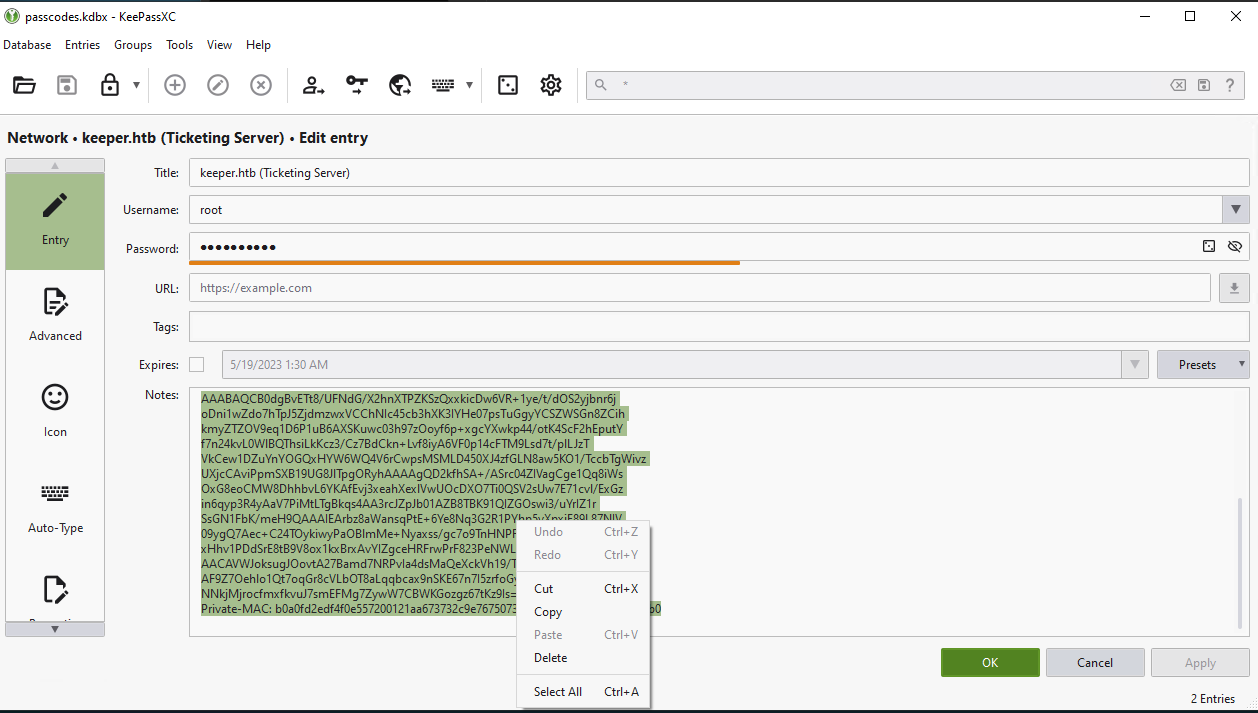Image resolution: width=1258 pixels, height=713 pixels.
Task: Enable the Expires checkbox
Action: click(x=197, y=365)
